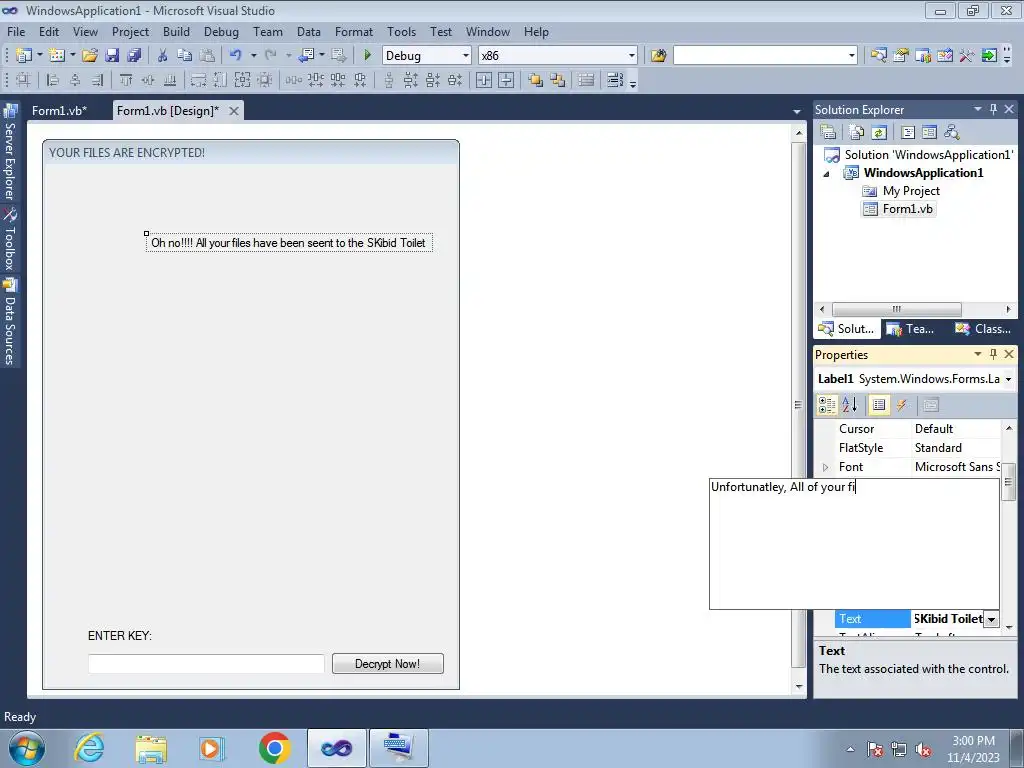Open the Debug configuration dropdown
Screen dimensions: 1024x768
[x=466, y=56]
